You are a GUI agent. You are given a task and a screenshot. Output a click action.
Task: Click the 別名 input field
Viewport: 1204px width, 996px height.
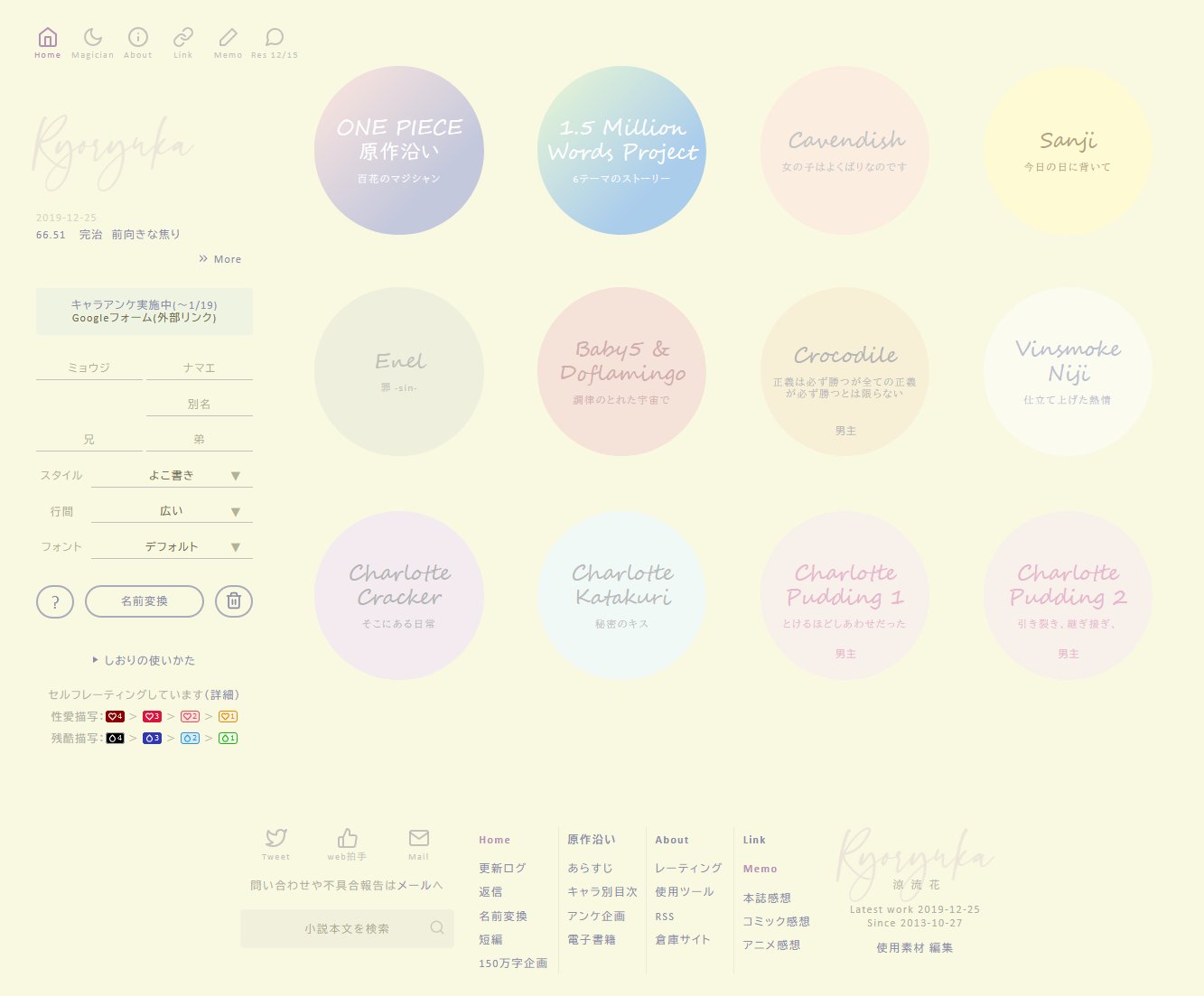pos(200,404)
